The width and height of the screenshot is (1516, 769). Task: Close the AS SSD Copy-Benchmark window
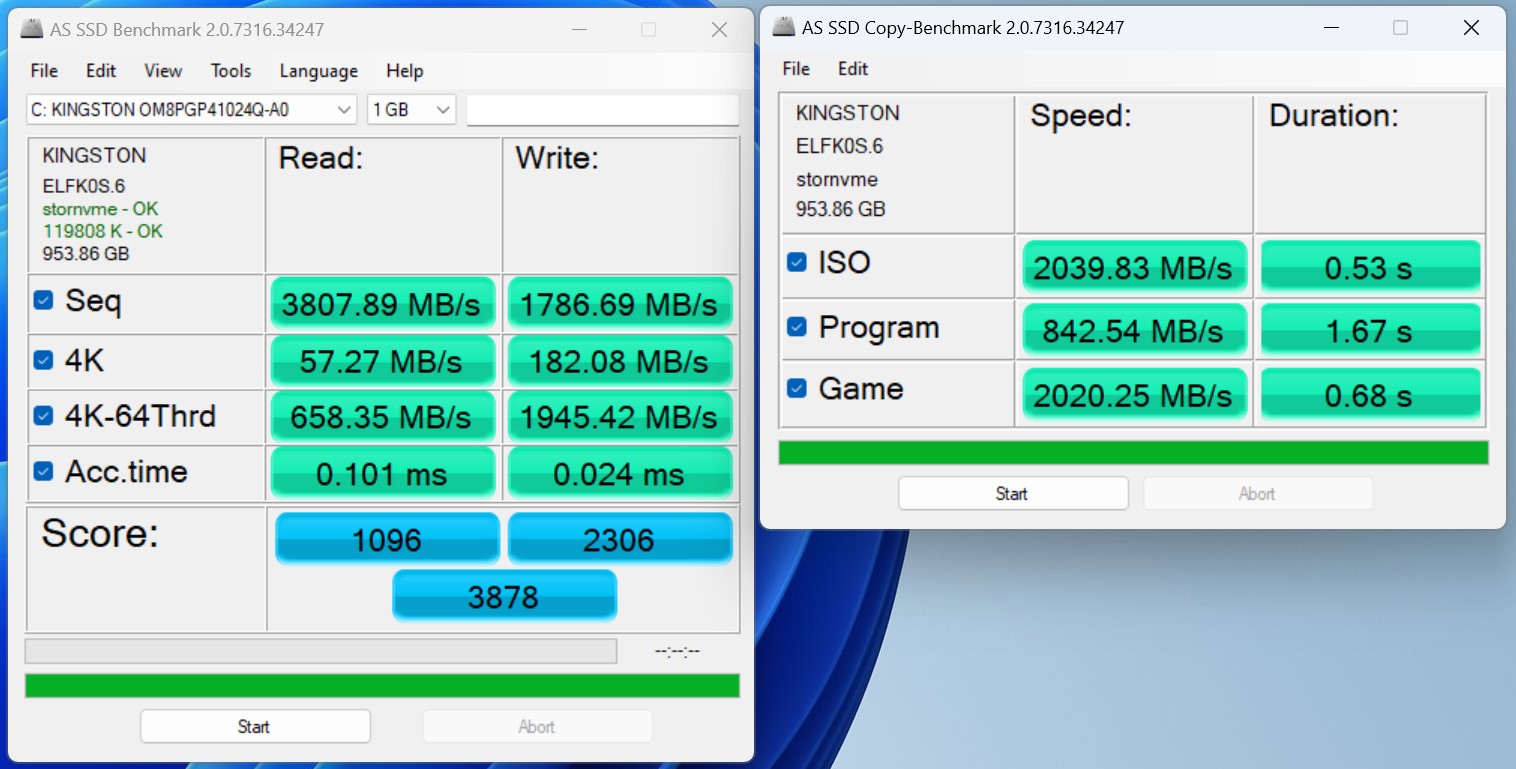click(x=1471, y=28)
